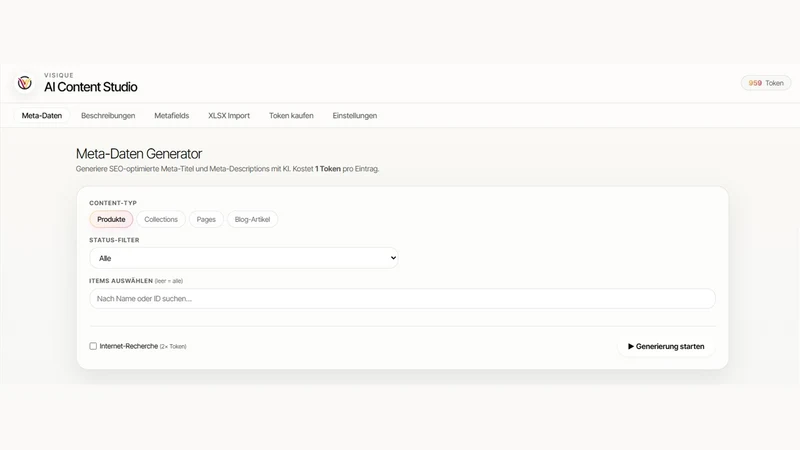The width and height of the screenshot is (800, 450).
Task: Click the Meta-Daten Generator heading
Action: tap(139, 154)
